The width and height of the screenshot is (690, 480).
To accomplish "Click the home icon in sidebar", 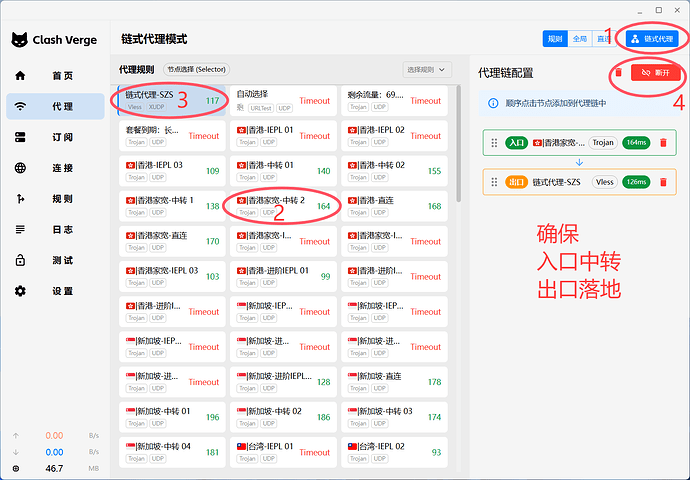I will [20, 76].
